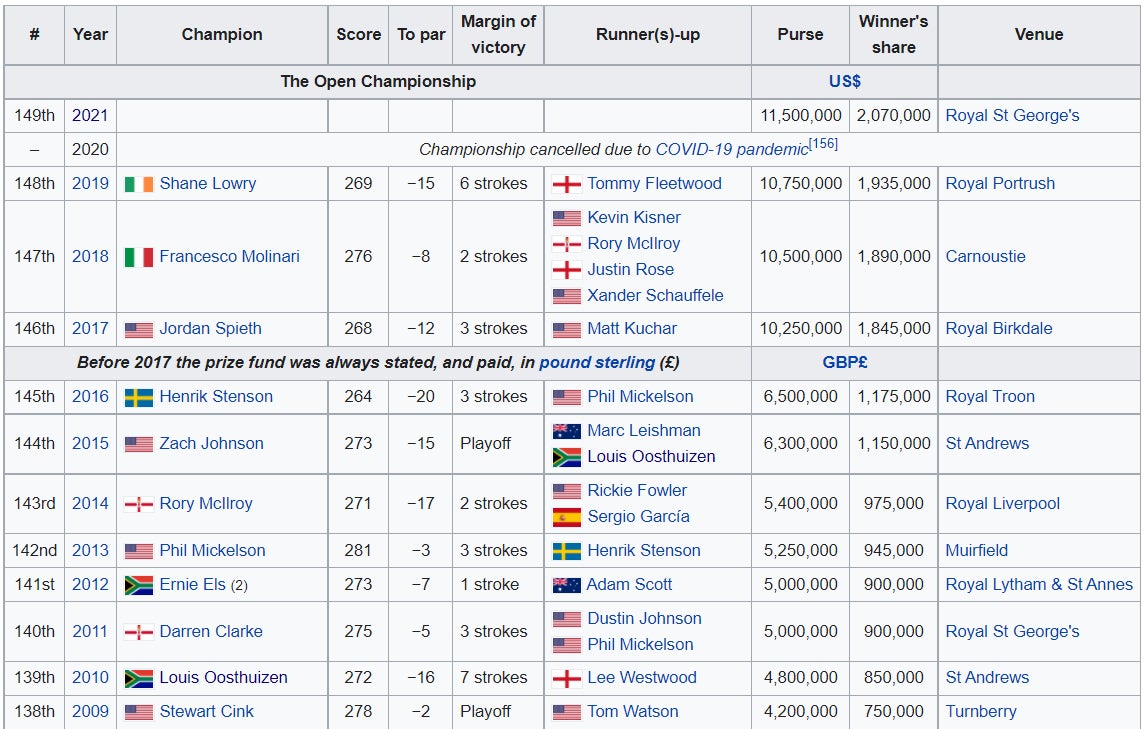Click the England flag beside Justin Rose
The height and width of the screenshot is (729, 1145).
(x=567, y=270)
